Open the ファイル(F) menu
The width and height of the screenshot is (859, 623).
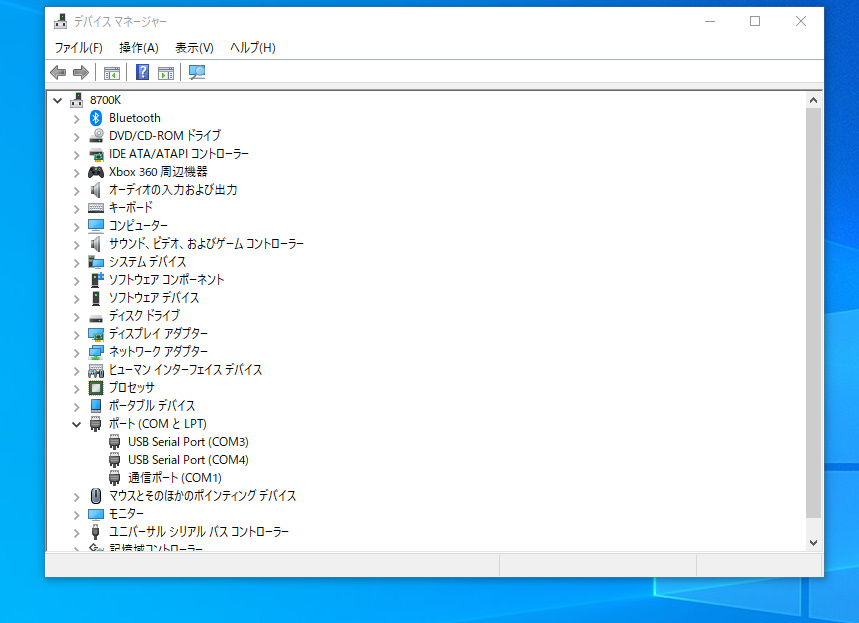[78, 47]
